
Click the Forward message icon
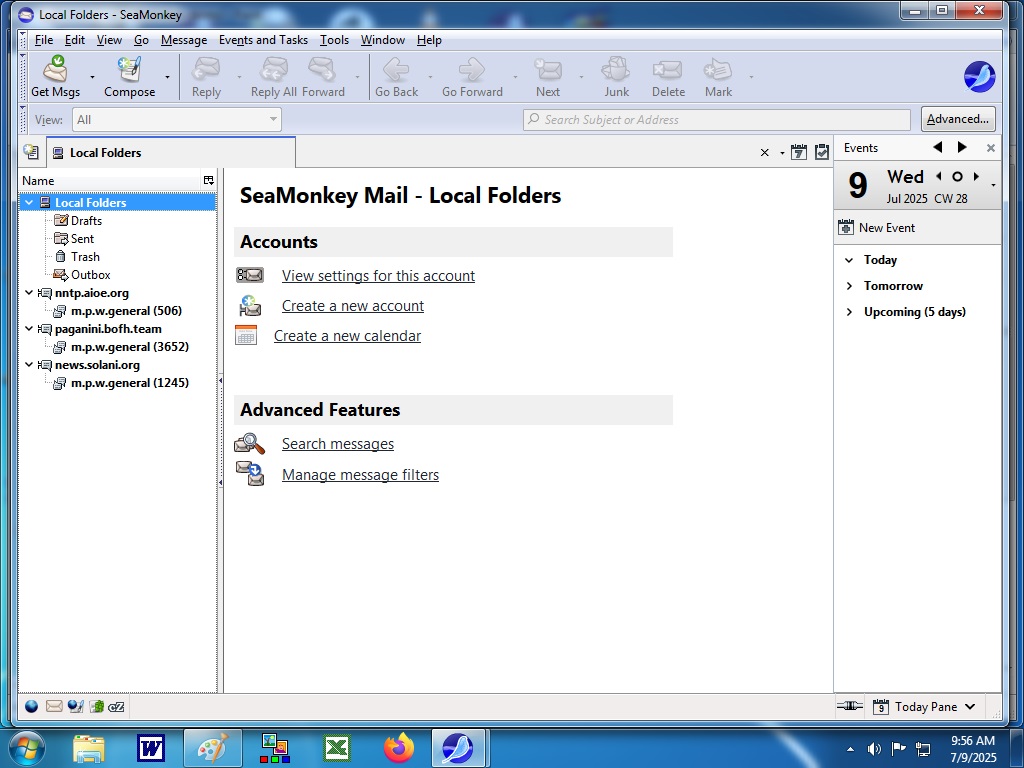pos(323,69)
